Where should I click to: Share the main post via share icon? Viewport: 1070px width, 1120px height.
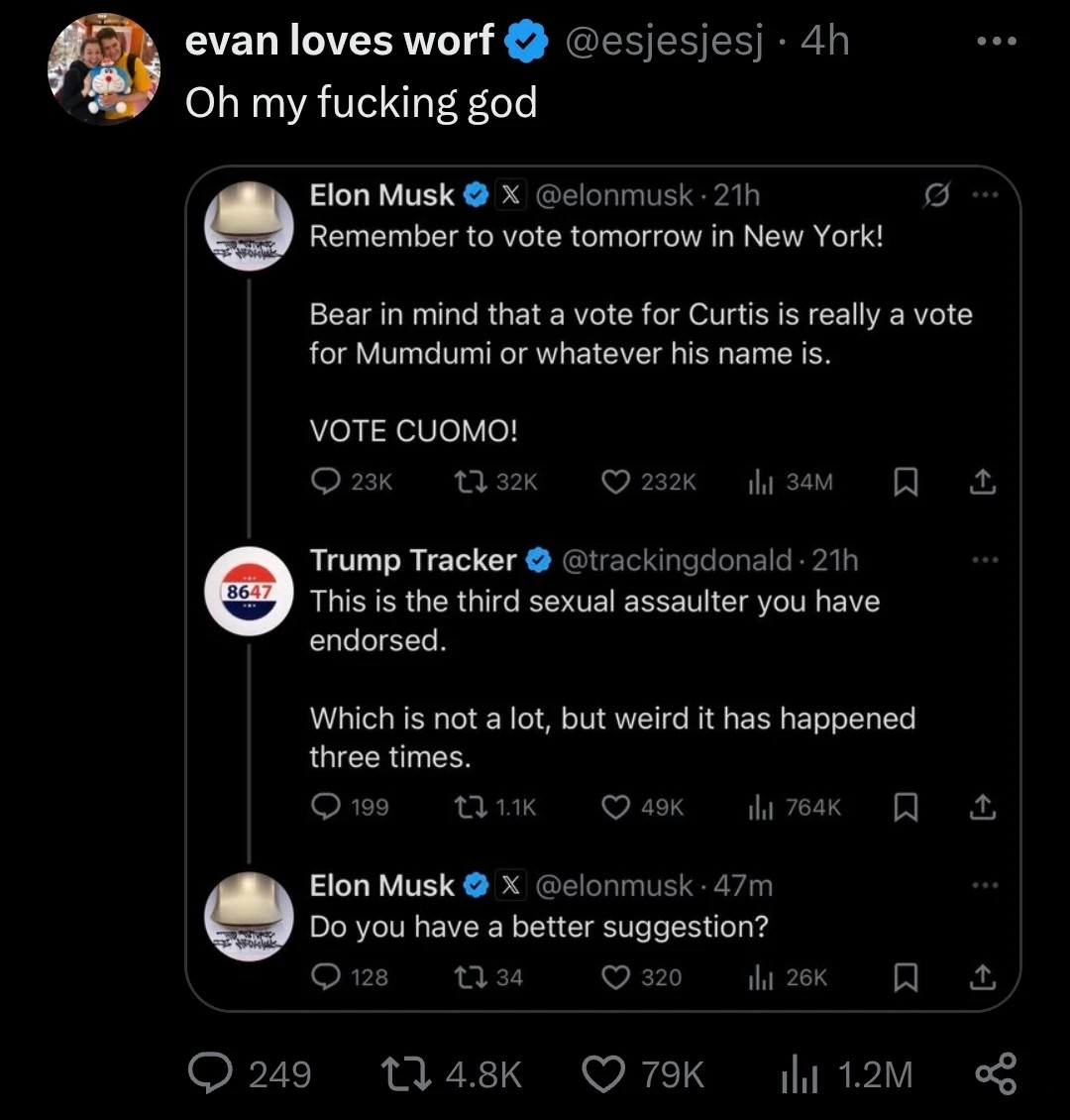[996, 1074]
